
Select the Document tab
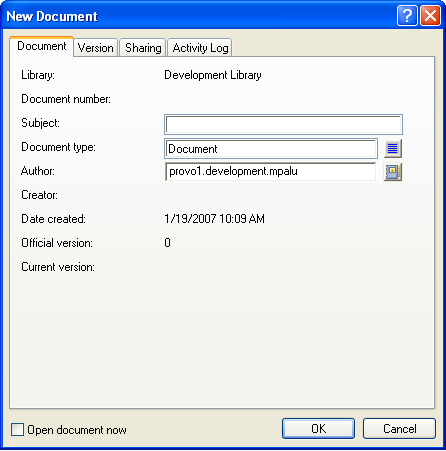(42, 46)
